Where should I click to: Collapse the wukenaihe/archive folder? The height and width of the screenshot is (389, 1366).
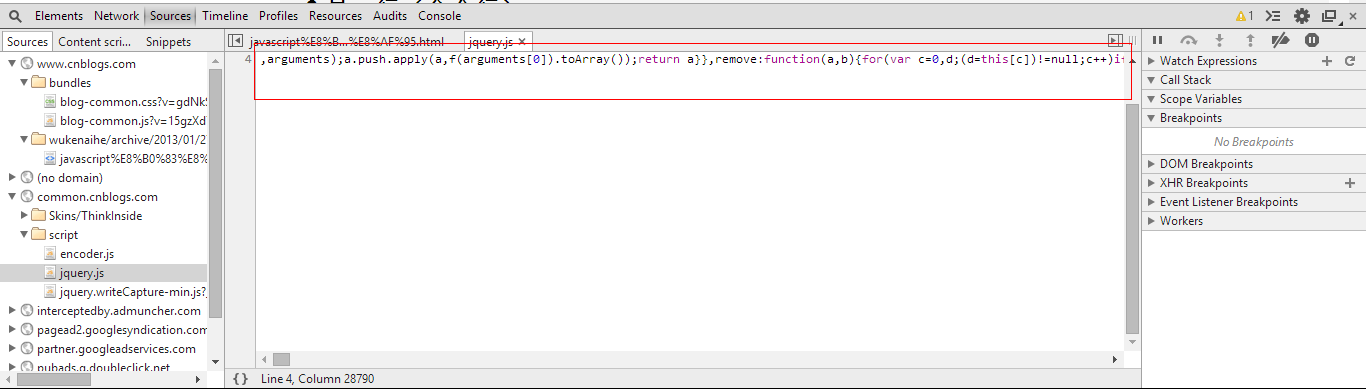tap(24, 140)
